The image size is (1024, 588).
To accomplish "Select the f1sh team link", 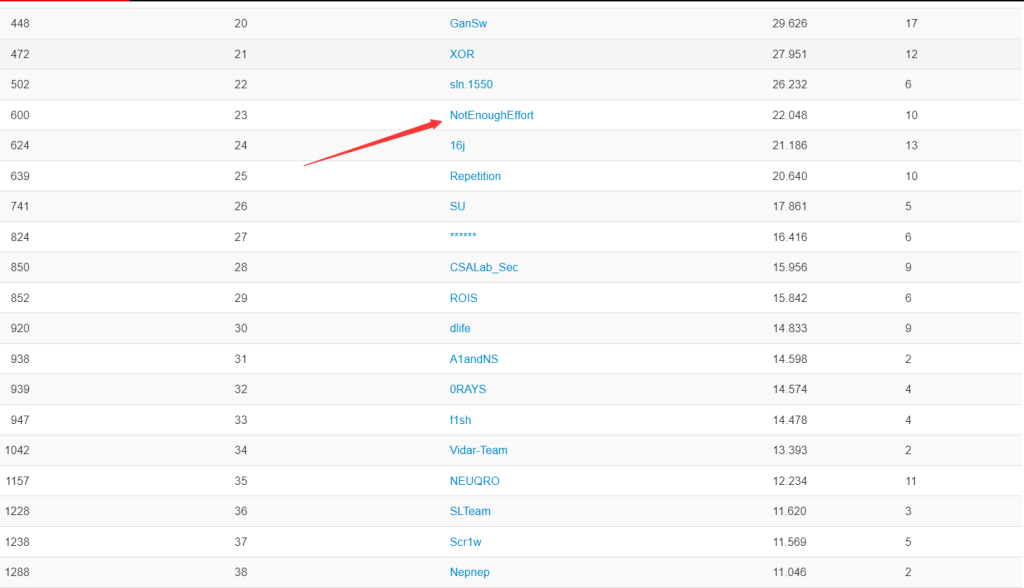I will tap(460, 420).
